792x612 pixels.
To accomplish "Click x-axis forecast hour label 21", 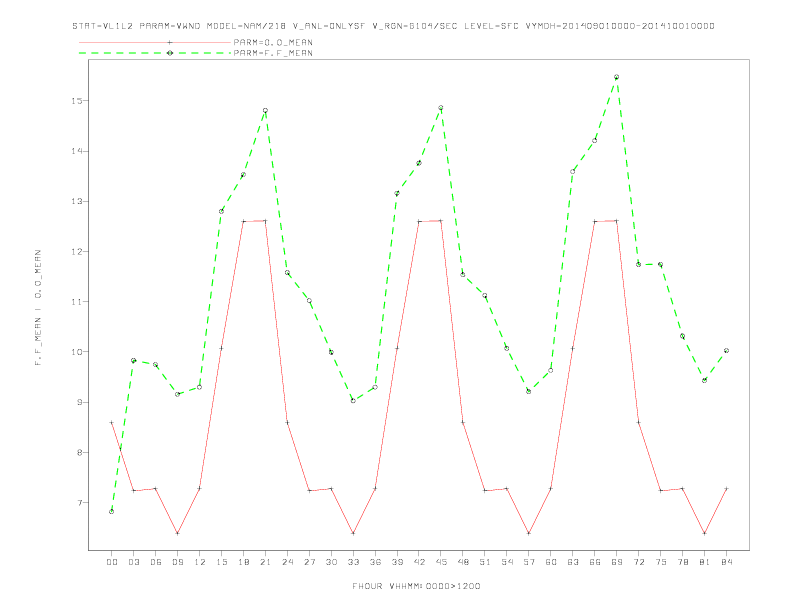I will click(265, 562).
